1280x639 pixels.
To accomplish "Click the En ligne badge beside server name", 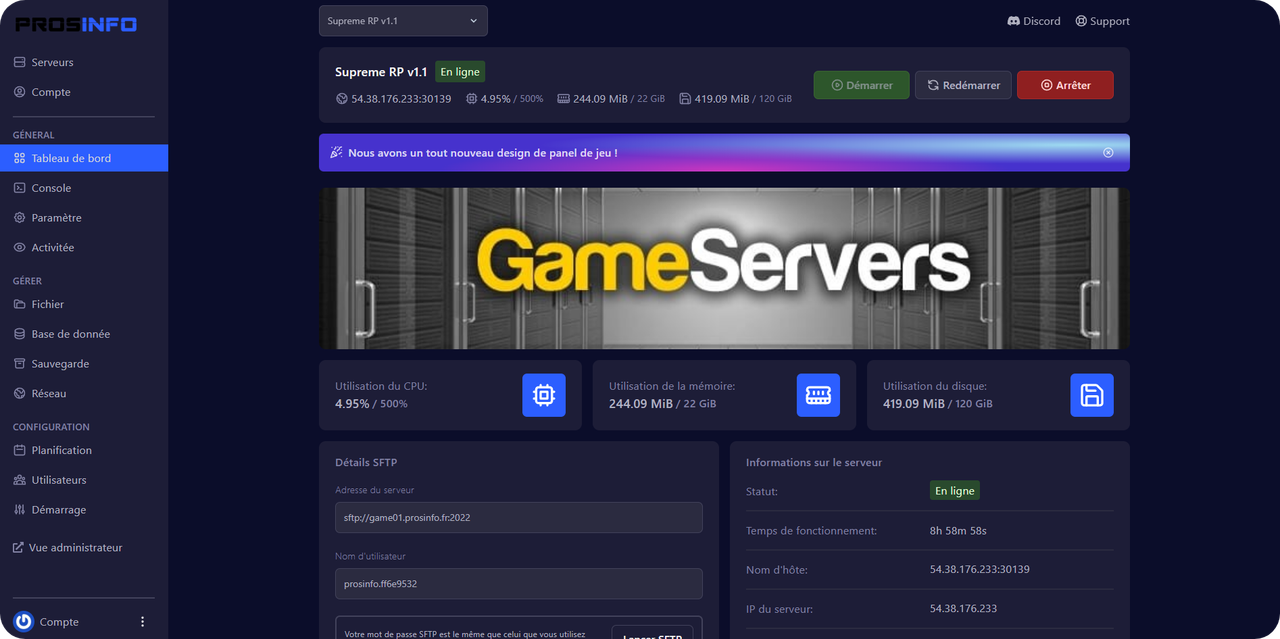I will click(x=460, y=72).
